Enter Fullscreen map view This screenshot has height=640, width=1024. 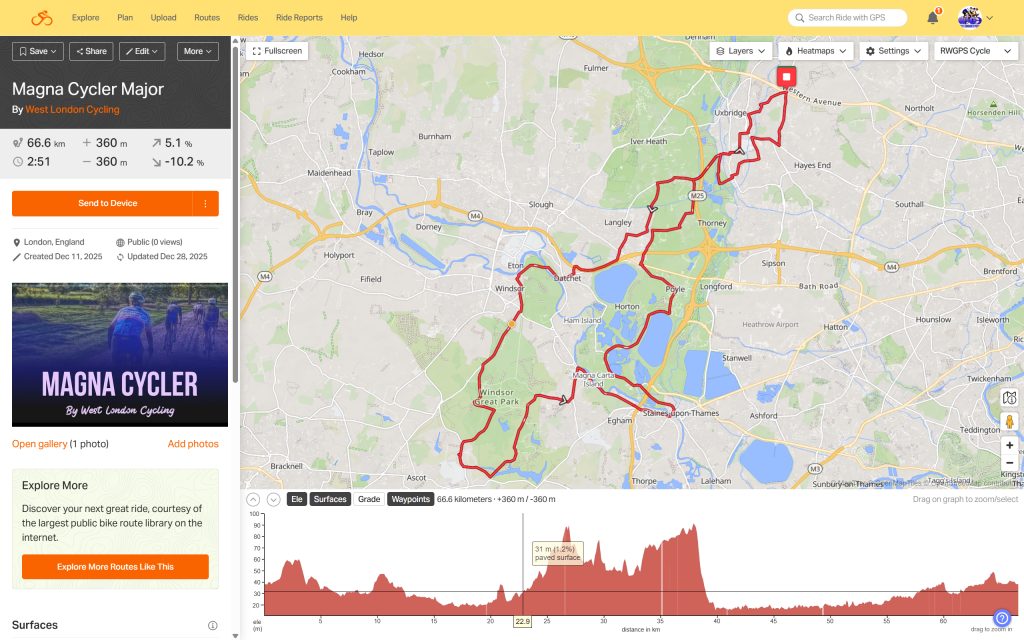point(278,50)
